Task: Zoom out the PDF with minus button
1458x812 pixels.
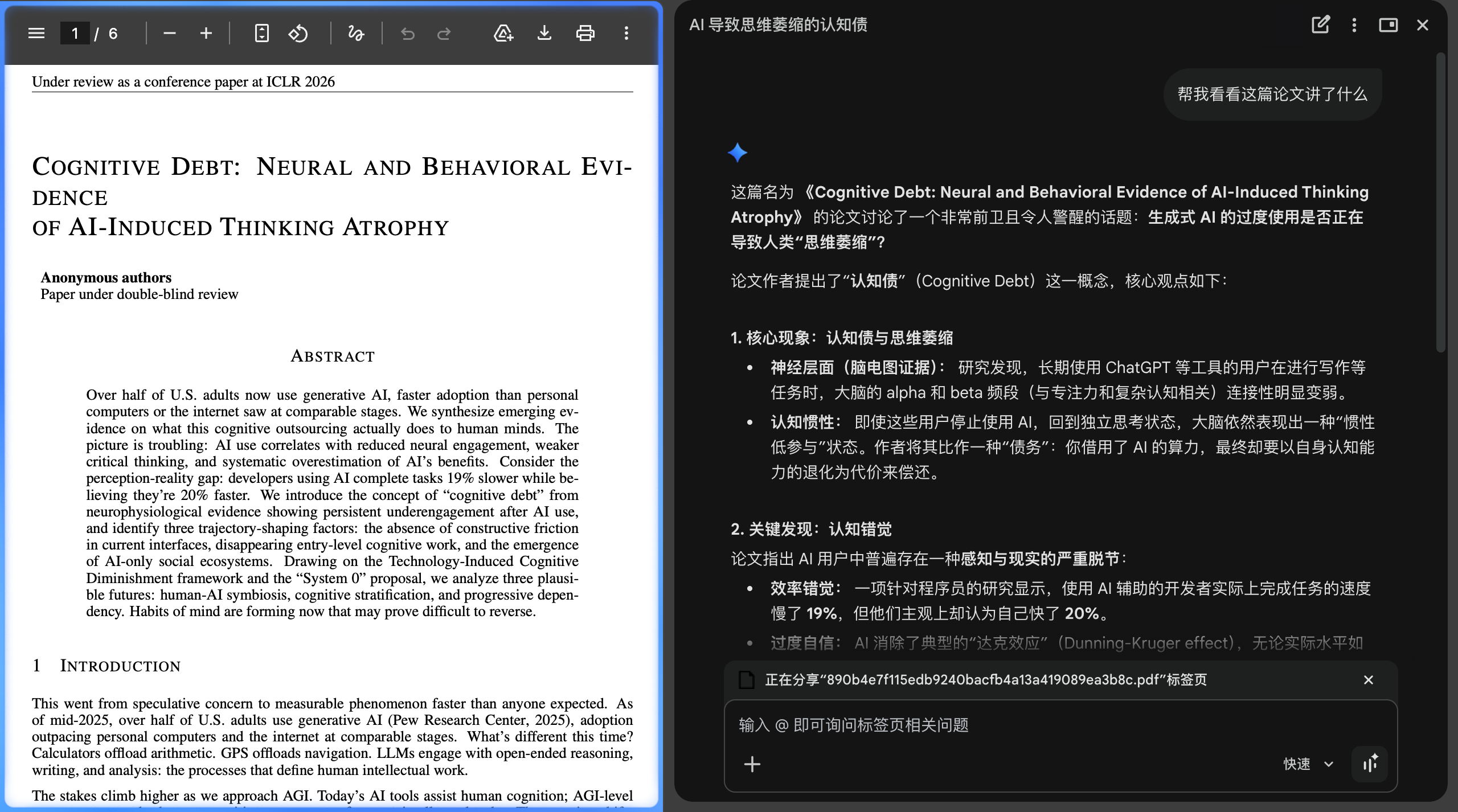Action: pyautogui.click(x=169, y=34)
